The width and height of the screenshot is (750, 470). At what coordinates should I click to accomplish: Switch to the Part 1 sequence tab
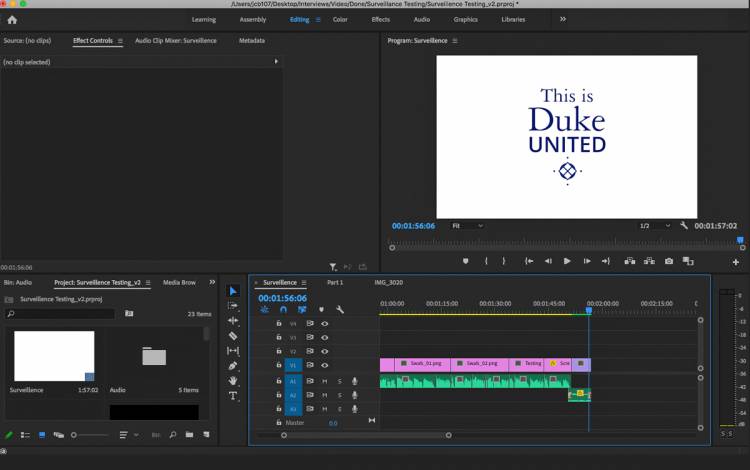coord(335,283)
